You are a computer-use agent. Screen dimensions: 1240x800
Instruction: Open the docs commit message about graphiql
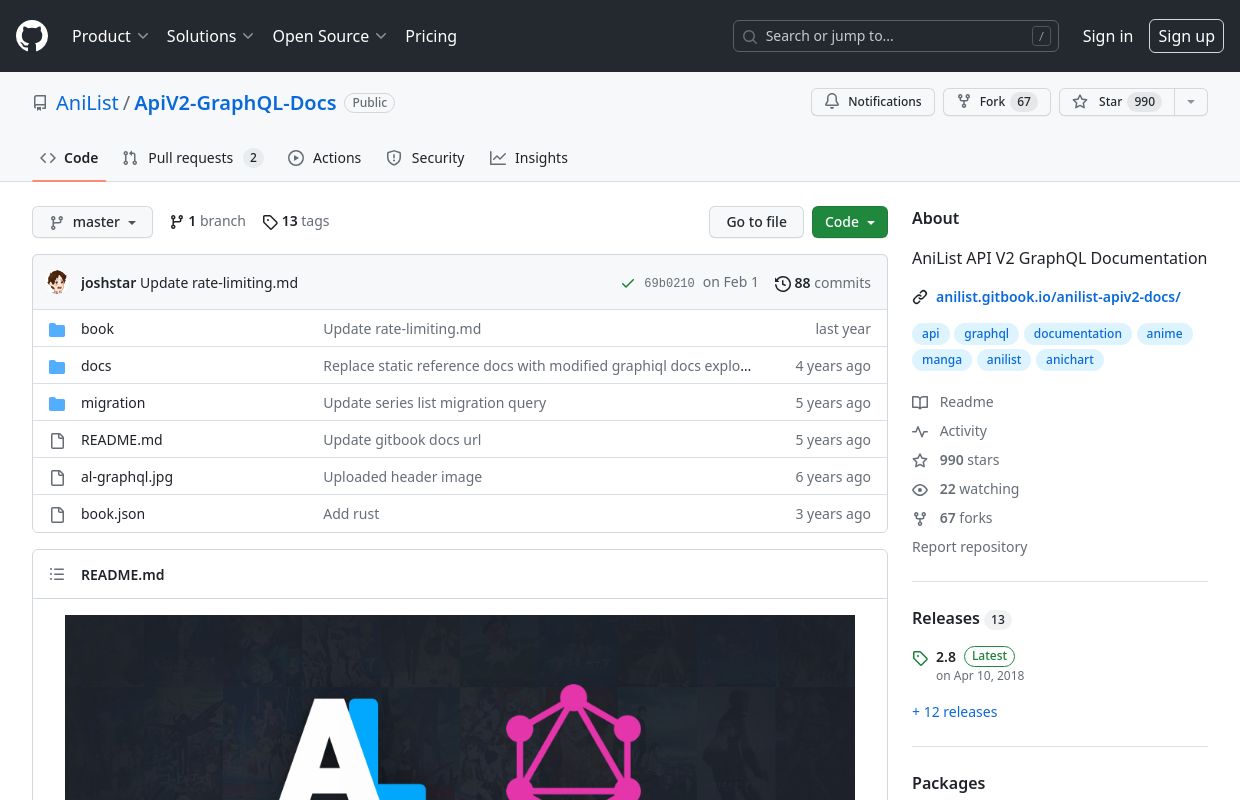point(537,366)
